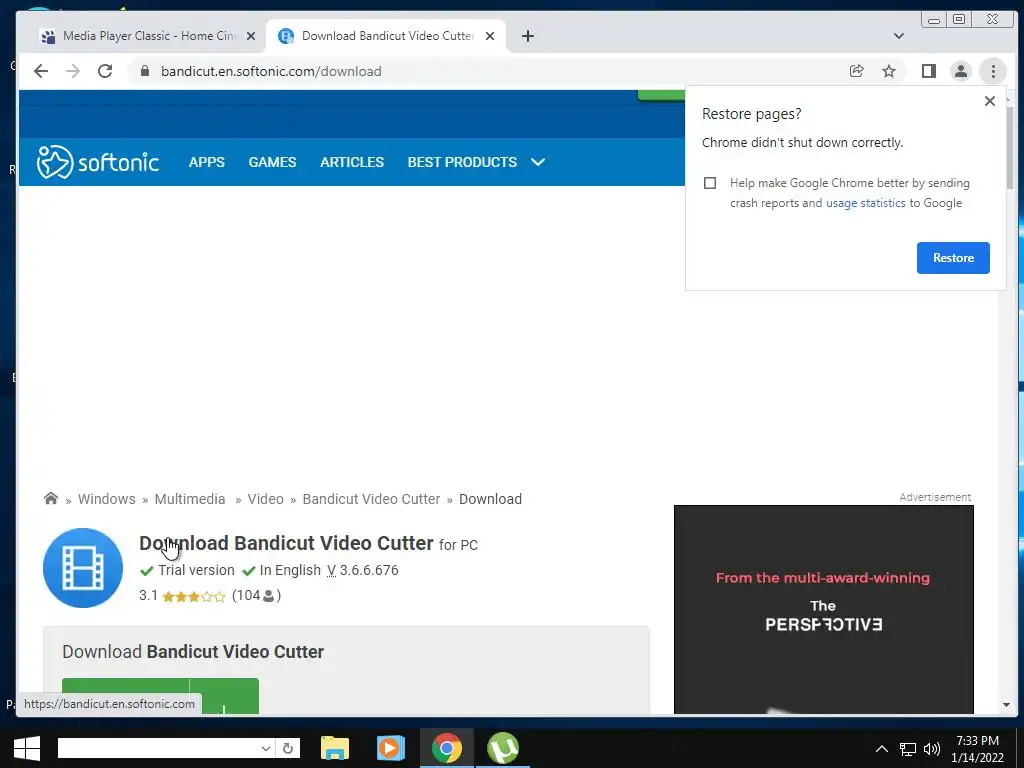Image resolution: width=1024 pixels, height=768 pixels.
Task: Open File Explorer from the taskbar
Action: pos(334,748)
